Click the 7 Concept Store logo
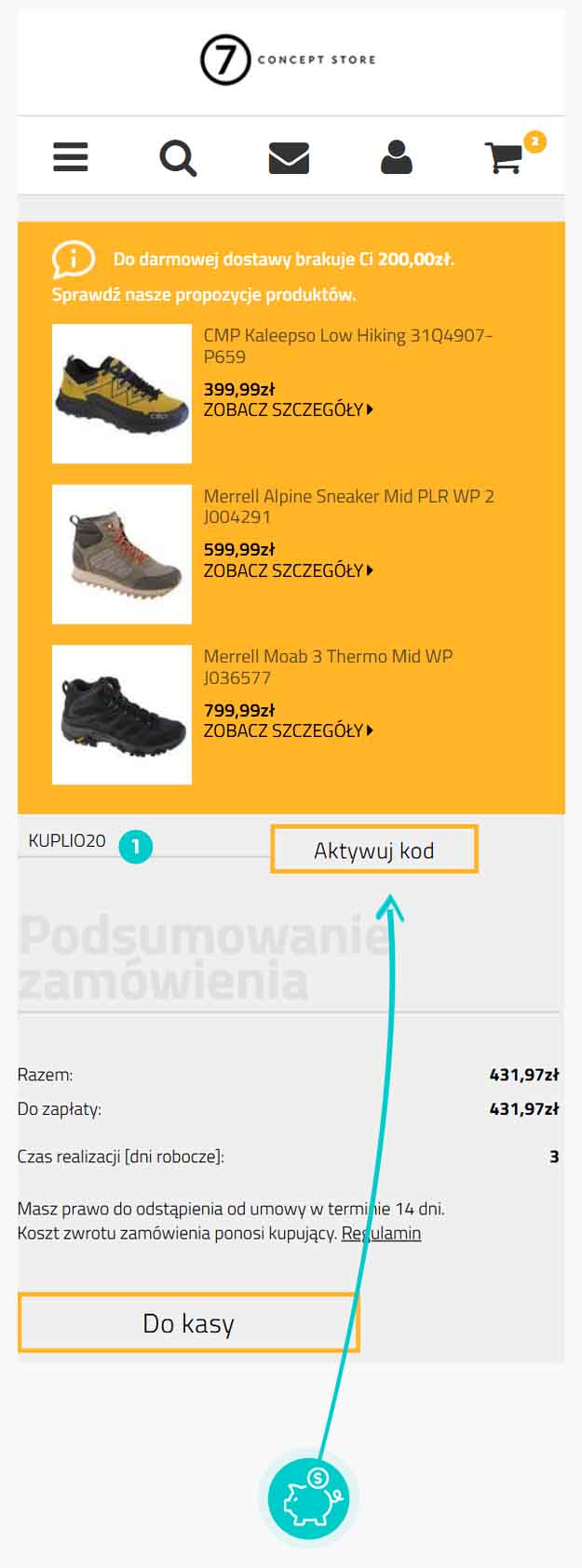Viewport: 582px width, 1568px height. 289,60
